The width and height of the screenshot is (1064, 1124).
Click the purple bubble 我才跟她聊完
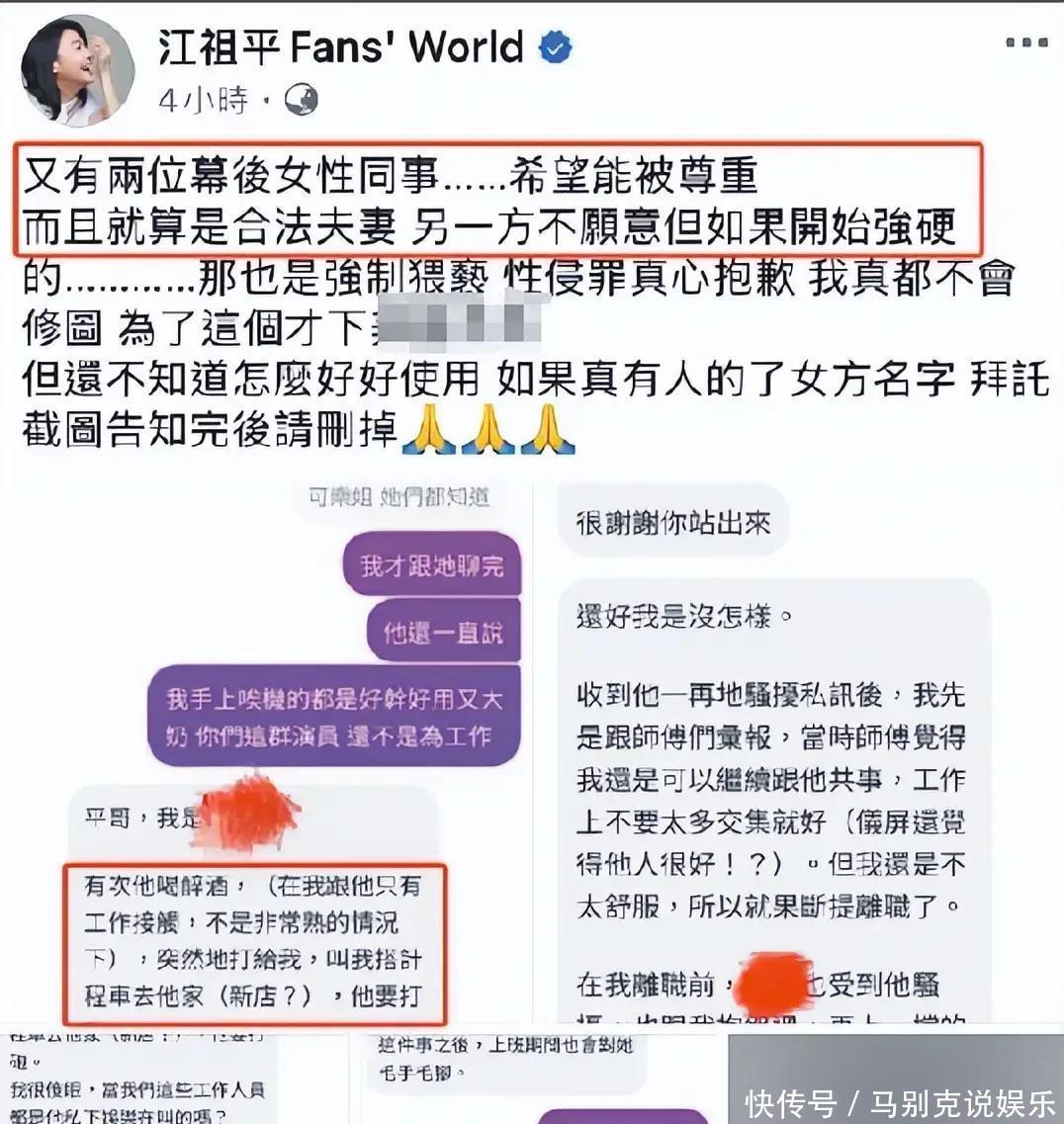(x=431, y=564)
